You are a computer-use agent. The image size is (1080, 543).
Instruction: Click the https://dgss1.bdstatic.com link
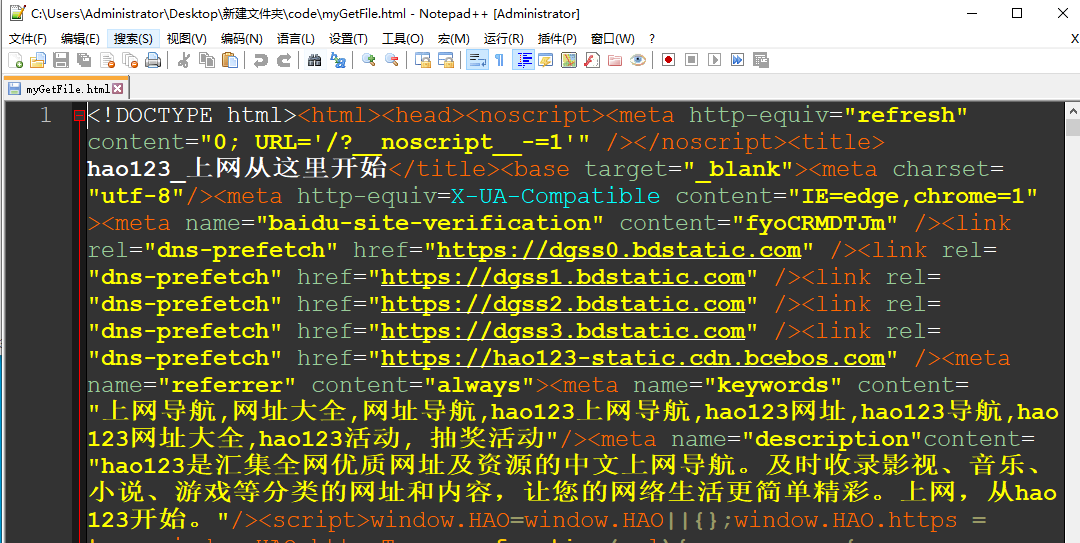tap(563, 277)
